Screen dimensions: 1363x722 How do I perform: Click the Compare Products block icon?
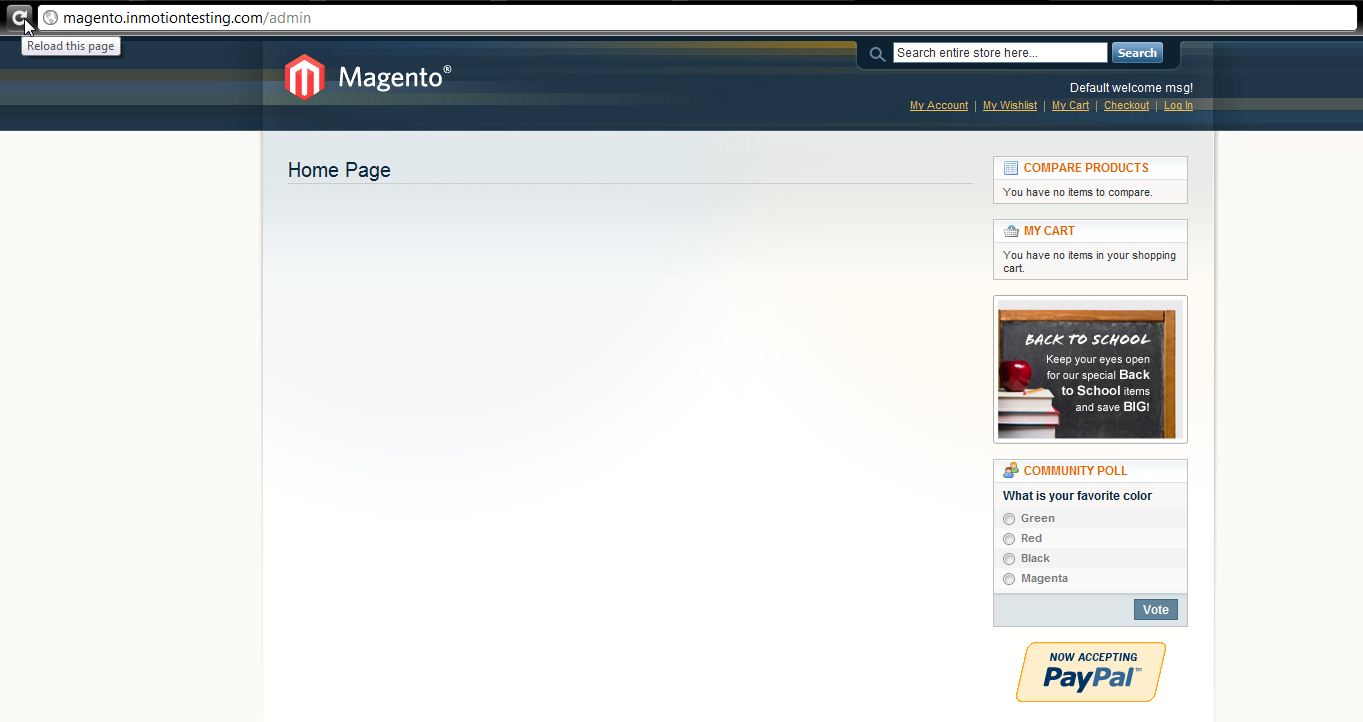click(x=1011, y=168)
